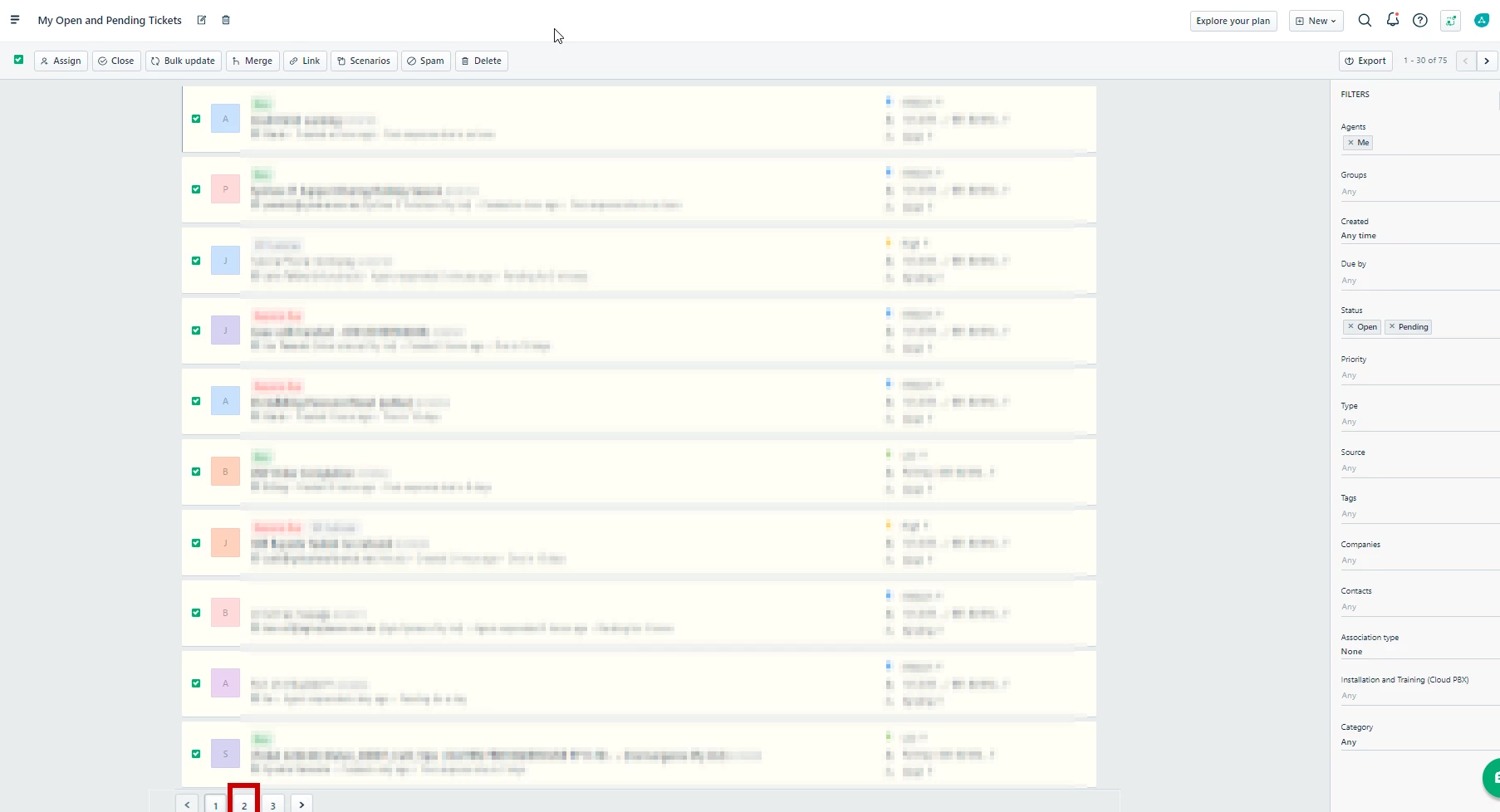Export the ticket list
The height and width of the screenshot is (812, 1500).
click(x=1365, y=61)
